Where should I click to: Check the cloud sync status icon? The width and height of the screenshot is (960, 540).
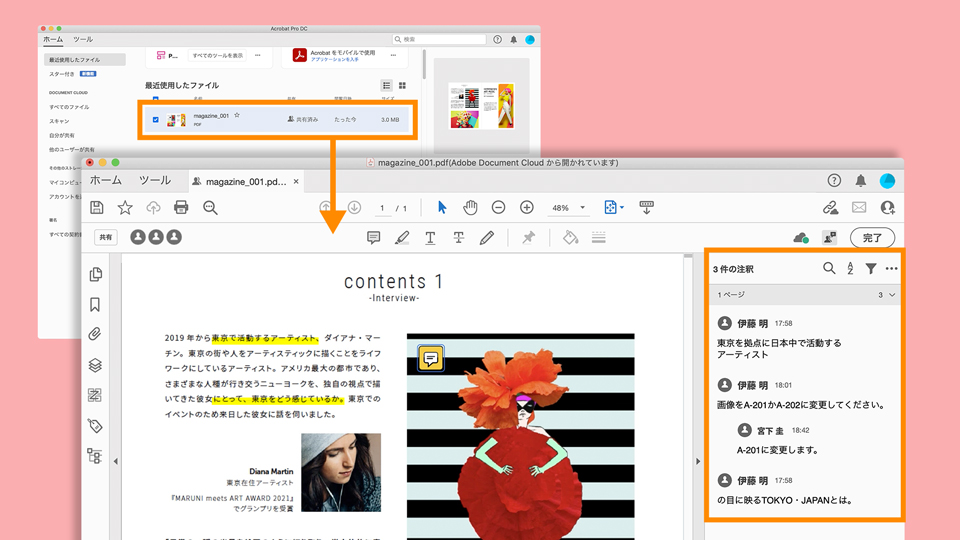coord(801,238)
